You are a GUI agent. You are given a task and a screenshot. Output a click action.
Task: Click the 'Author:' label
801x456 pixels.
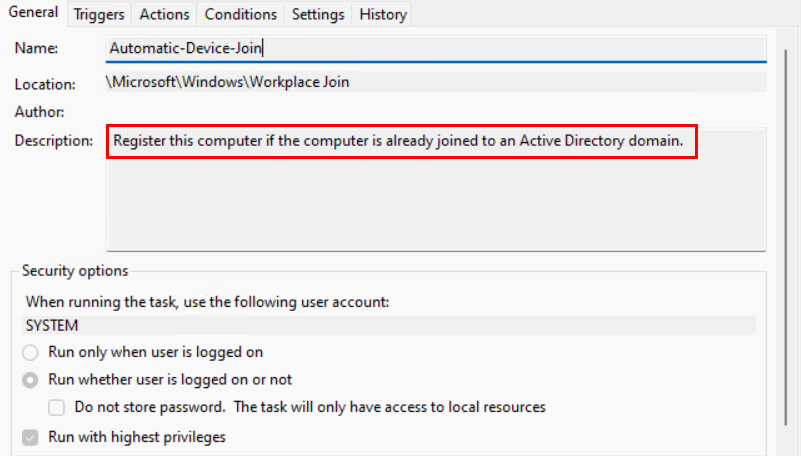click(40, 112)
